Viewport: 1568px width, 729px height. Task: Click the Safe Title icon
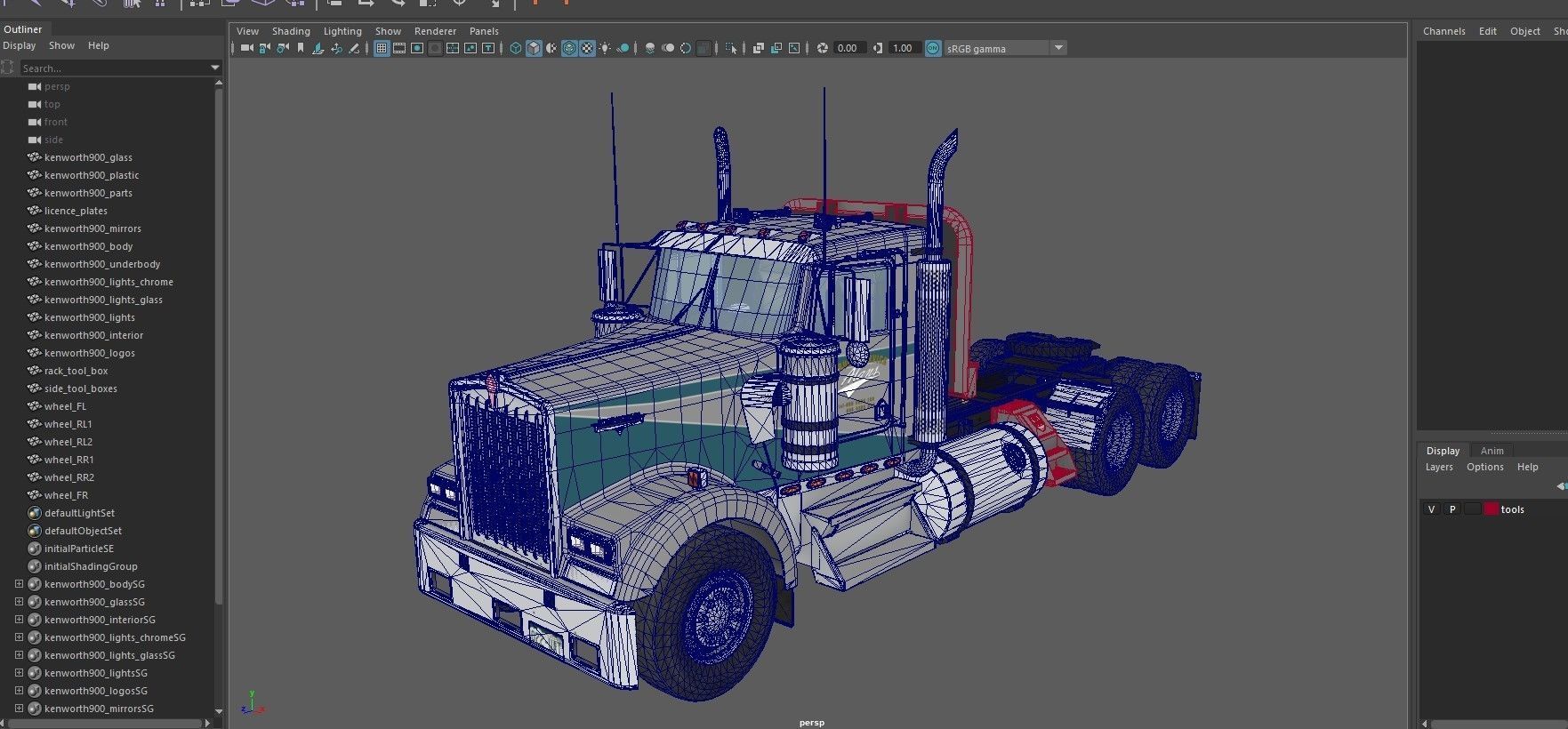click(488, 48)
